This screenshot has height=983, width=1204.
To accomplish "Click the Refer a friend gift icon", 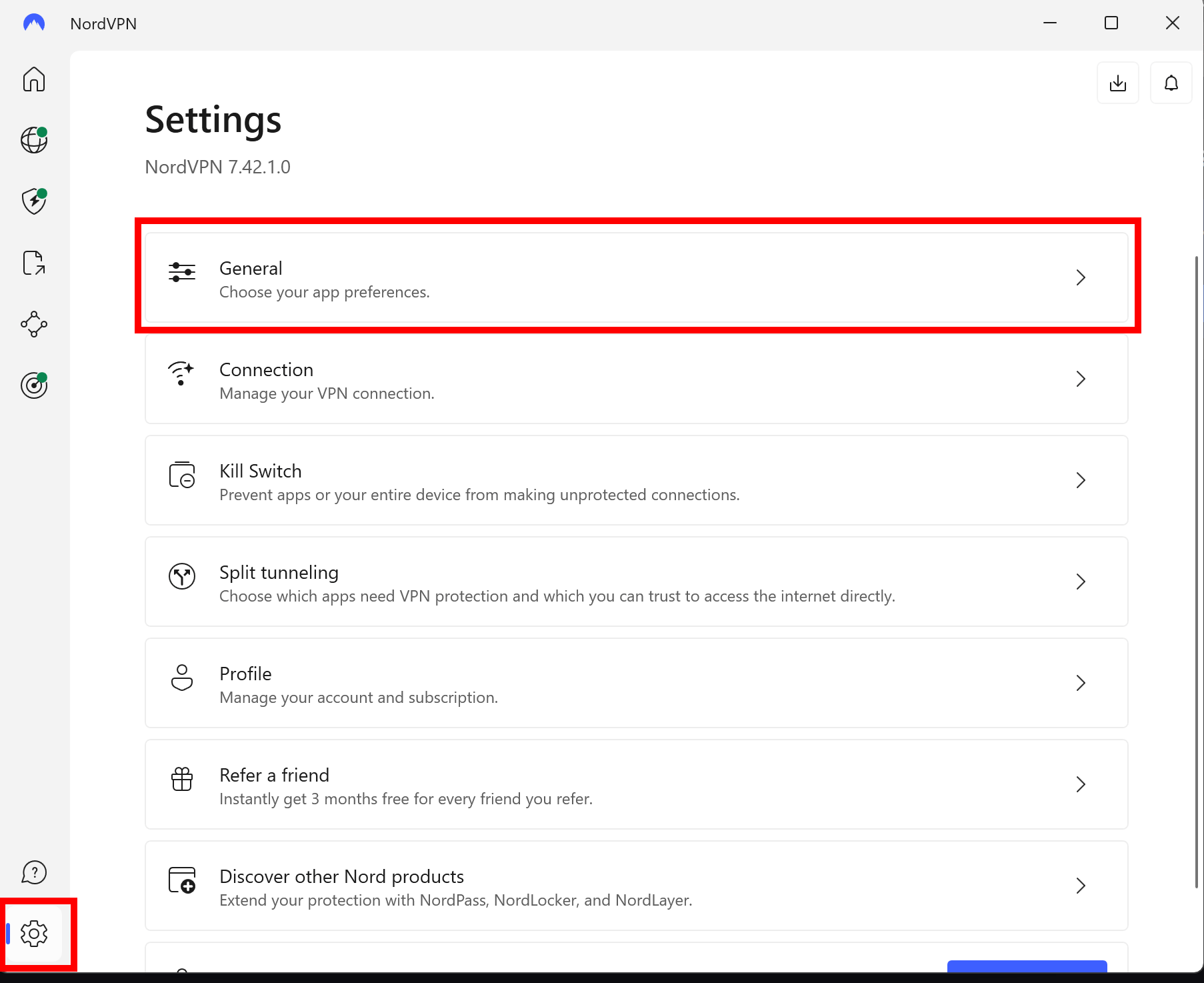I will (182, 779).
